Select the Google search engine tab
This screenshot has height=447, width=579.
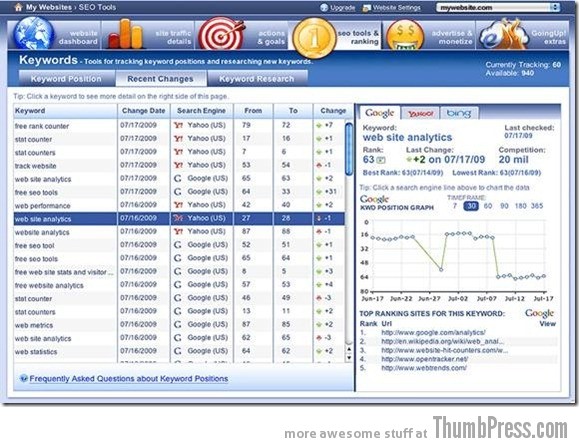point(379,113)
